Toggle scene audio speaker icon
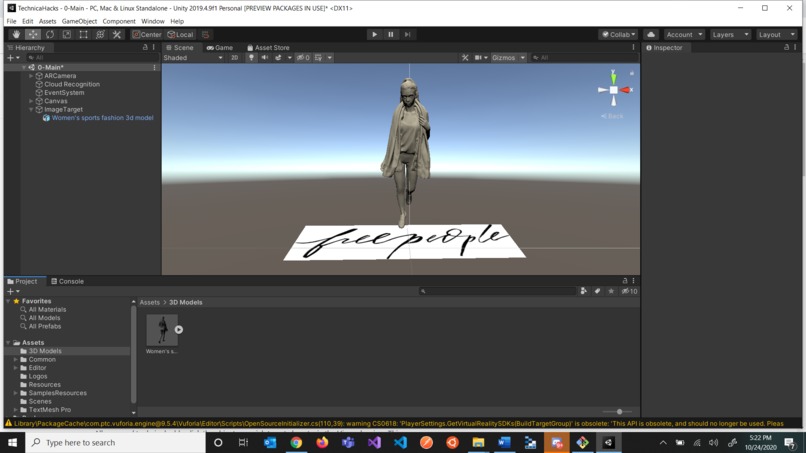This screenshot has height=453, width=806. 265,58
